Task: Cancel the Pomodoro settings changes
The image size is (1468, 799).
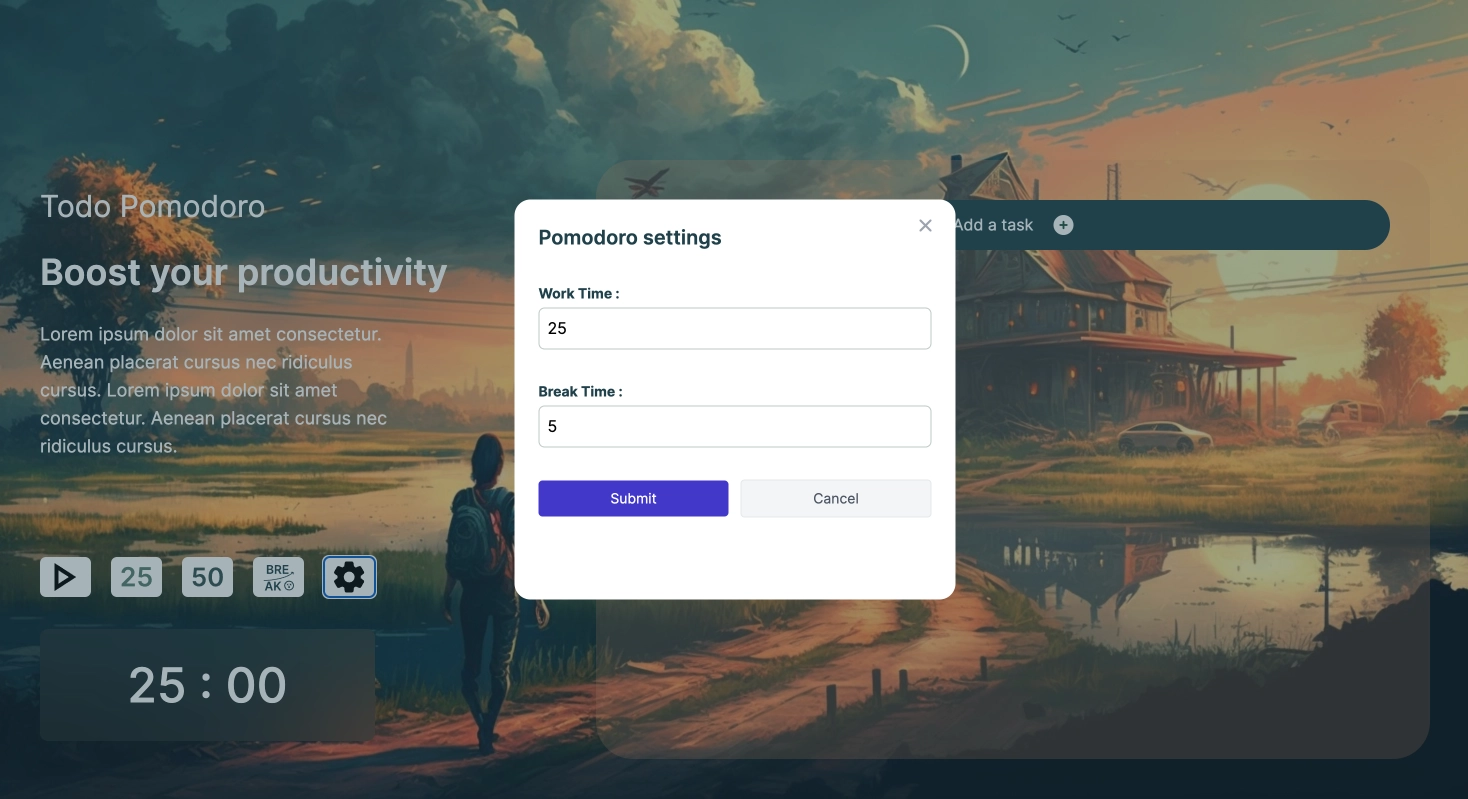Action: click(836, 498)
